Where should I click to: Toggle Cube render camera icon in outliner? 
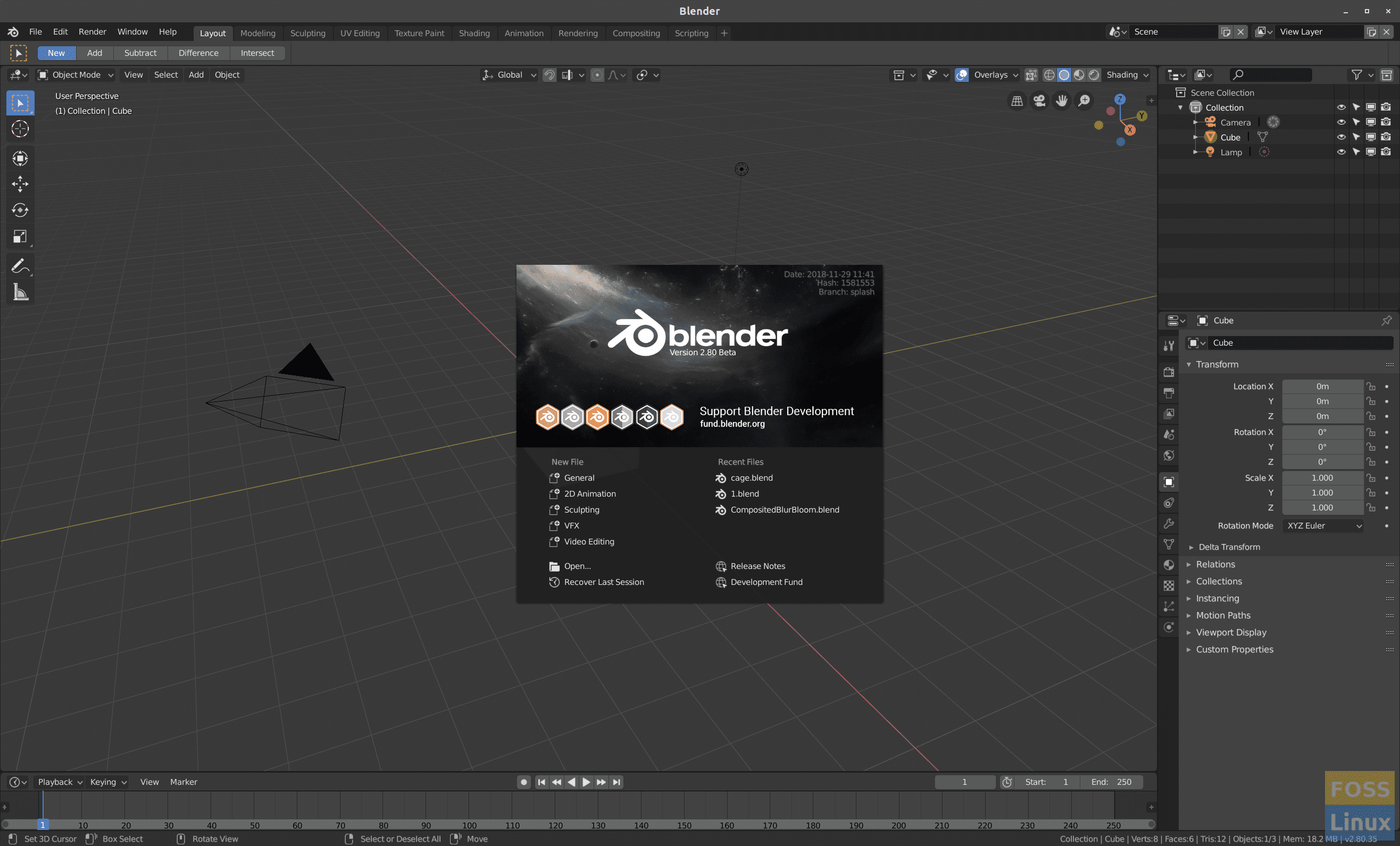(x=1386, y=137)
